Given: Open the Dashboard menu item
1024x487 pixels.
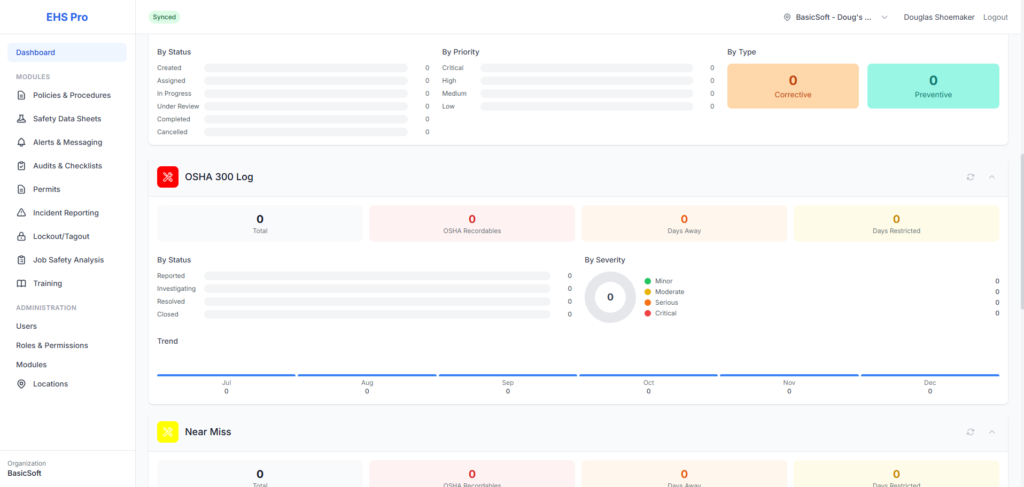Looking at the screenshot, I should (x=67, y=52).
